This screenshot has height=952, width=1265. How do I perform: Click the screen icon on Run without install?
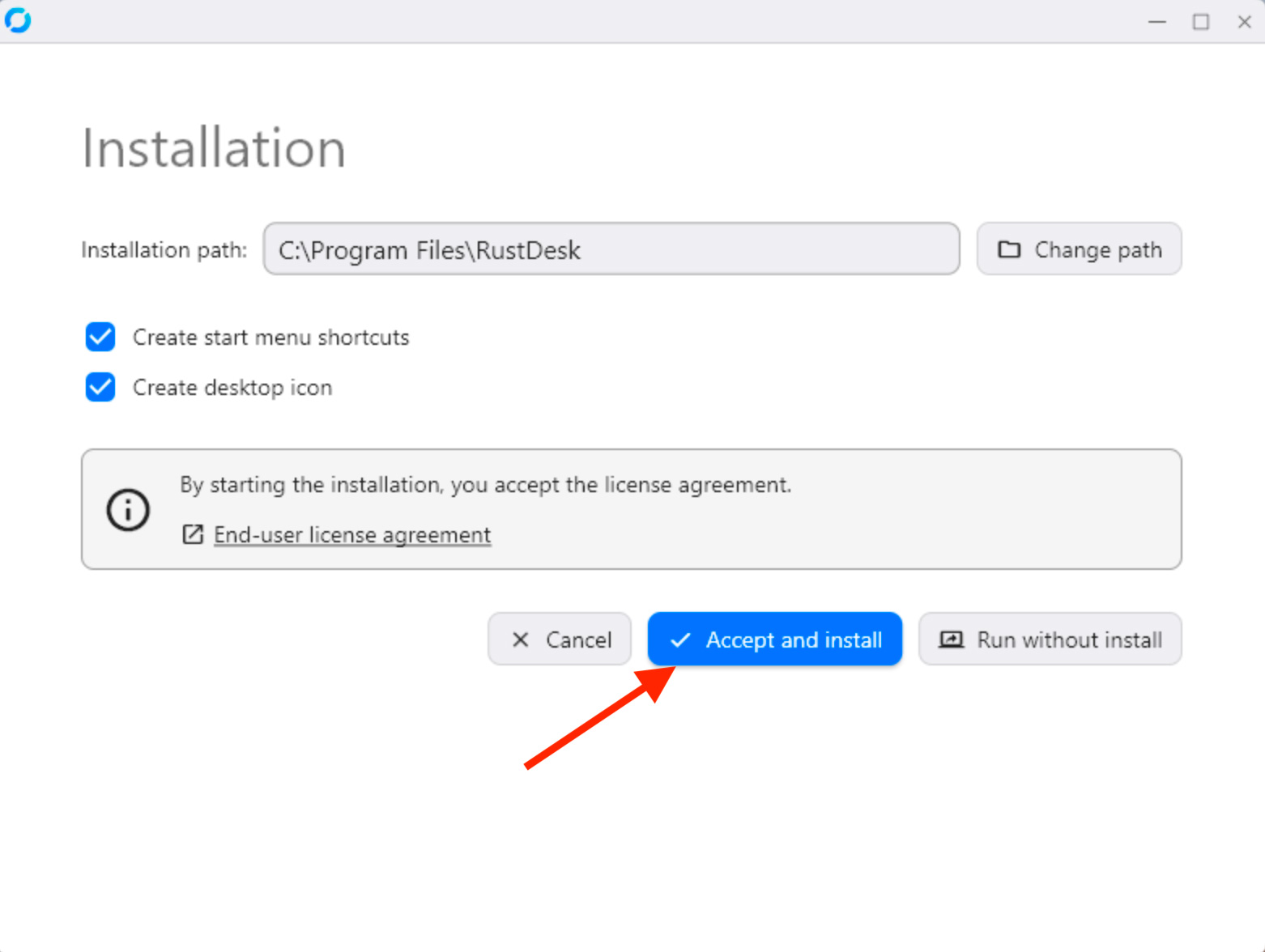pos(951,640)
